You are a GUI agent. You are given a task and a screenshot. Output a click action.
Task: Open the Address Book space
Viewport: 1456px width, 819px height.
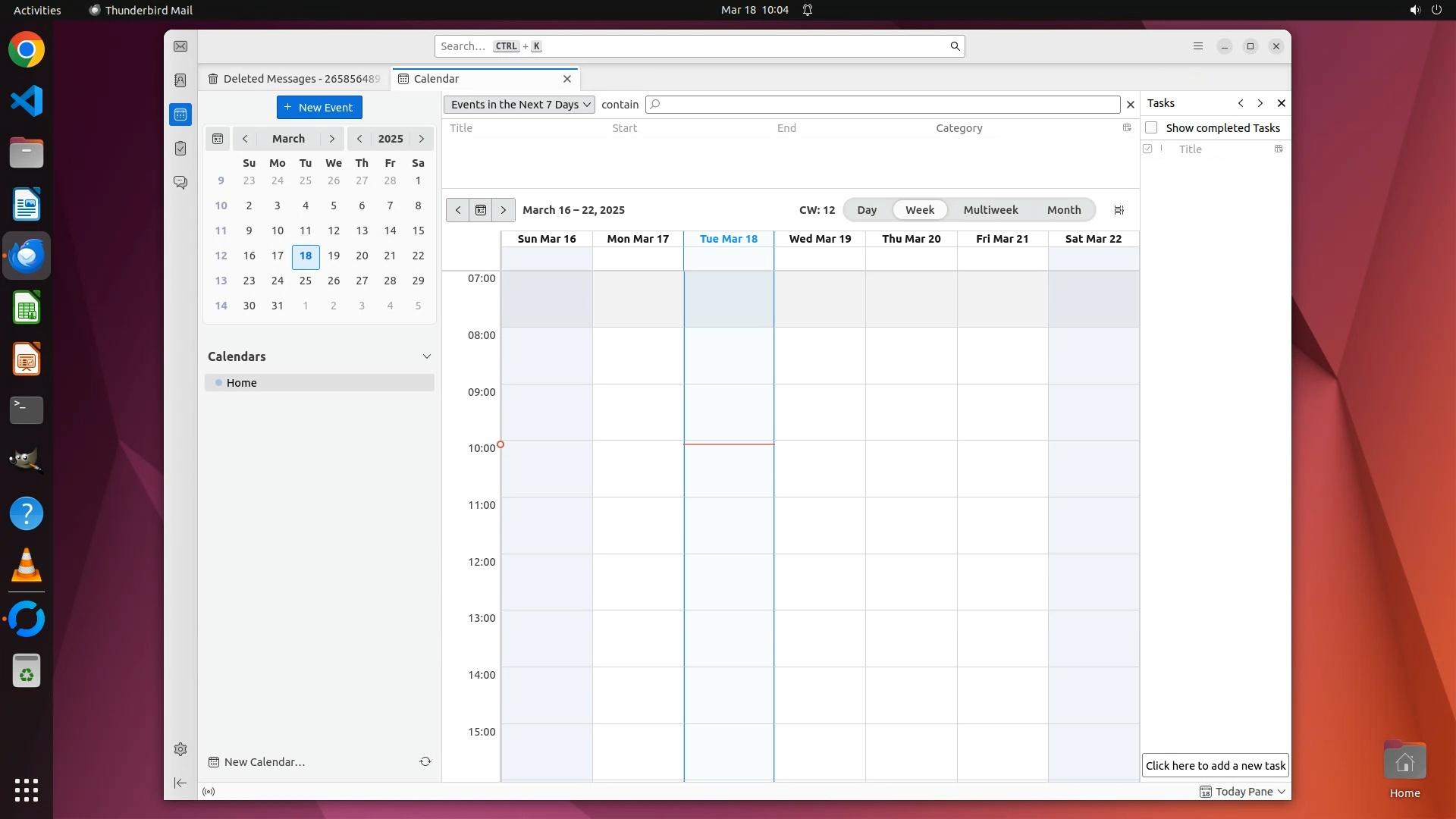coord(180,80)
